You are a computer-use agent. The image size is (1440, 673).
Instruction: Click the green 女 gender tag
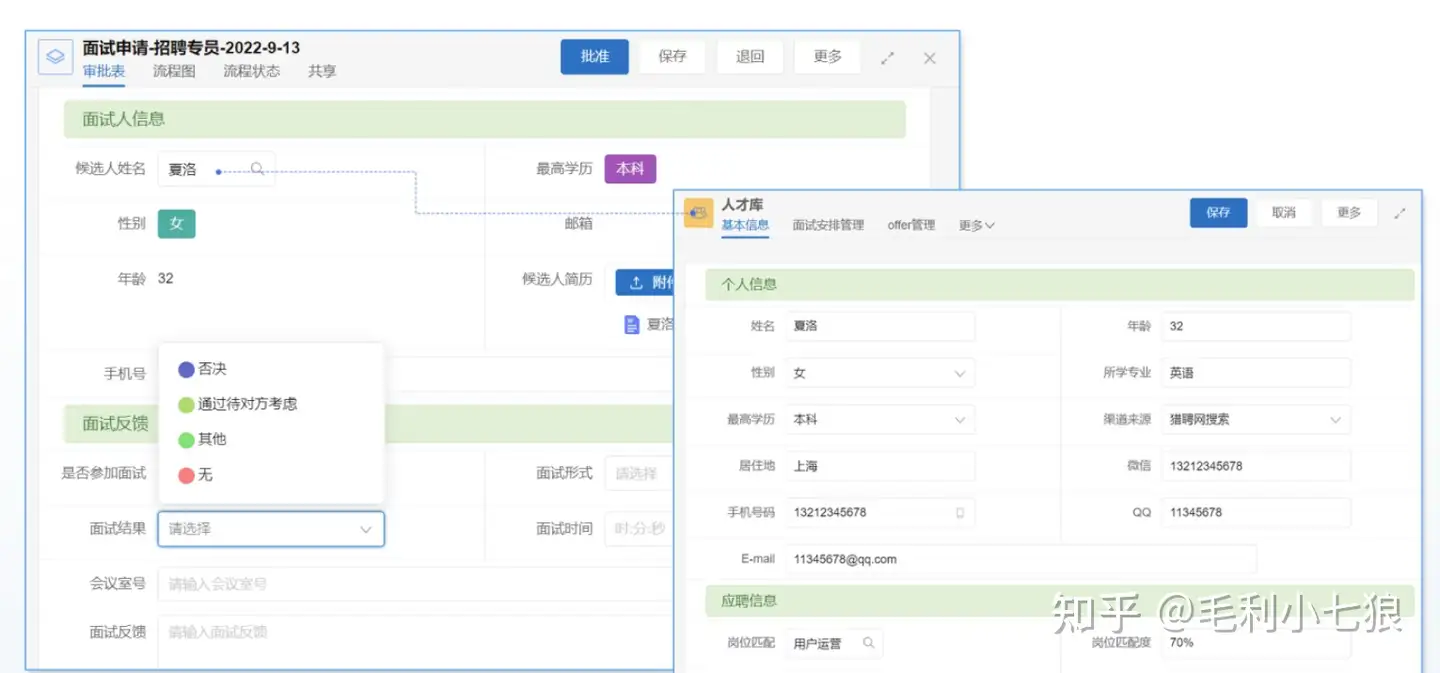click(177, 224)
